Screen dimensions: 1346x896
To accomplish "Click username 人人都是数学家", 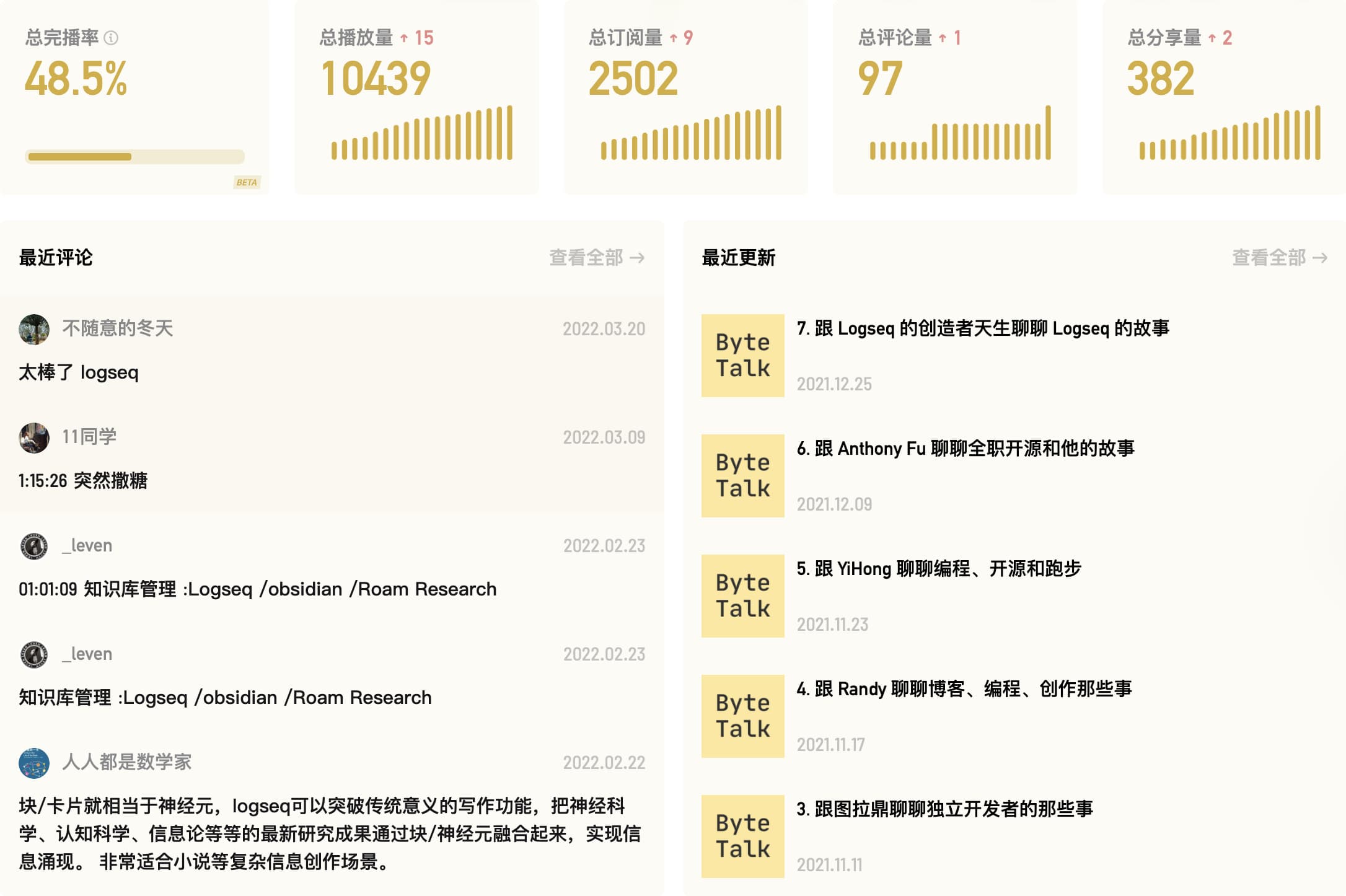I will [x=127, y=762].
